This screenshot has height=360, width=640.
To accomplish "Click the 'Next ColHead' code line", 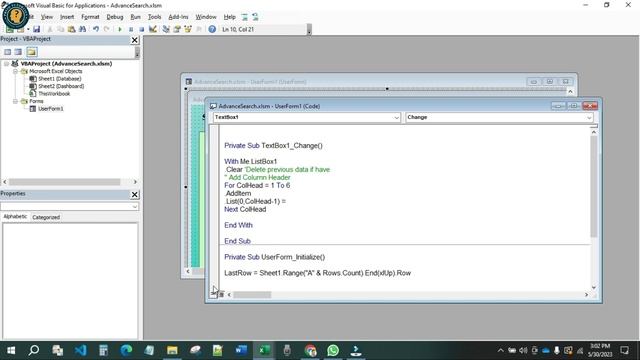I will (x=245, y=209).
